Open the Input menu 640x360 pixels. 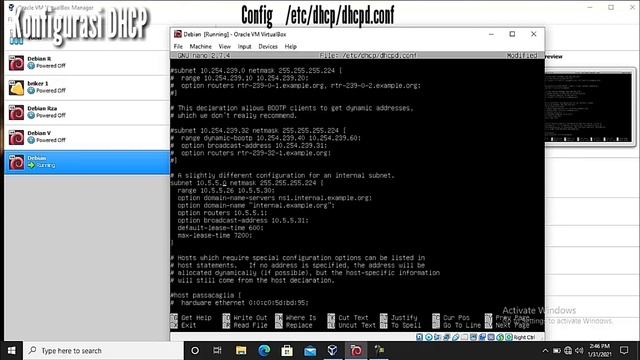click(x=244, y=47)
